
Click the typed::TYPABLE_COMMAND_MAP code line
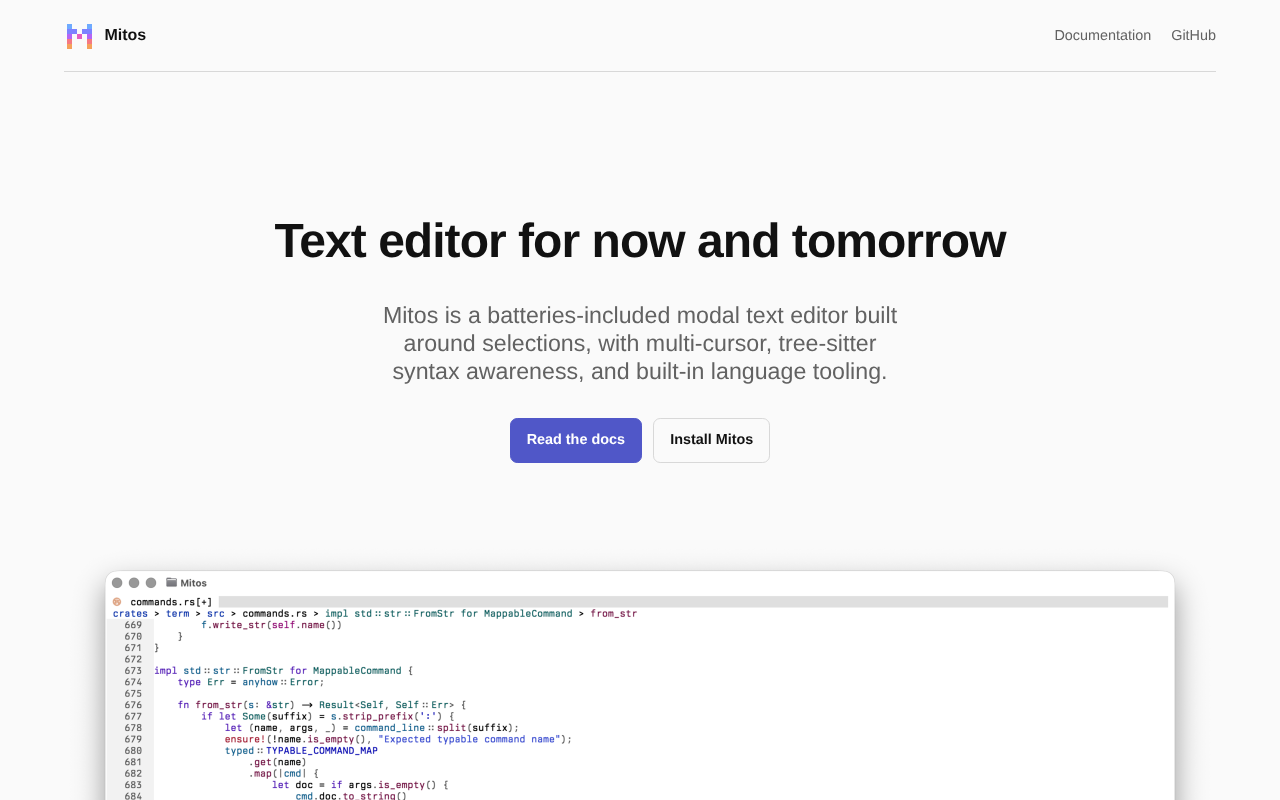(x=301, y=751)
